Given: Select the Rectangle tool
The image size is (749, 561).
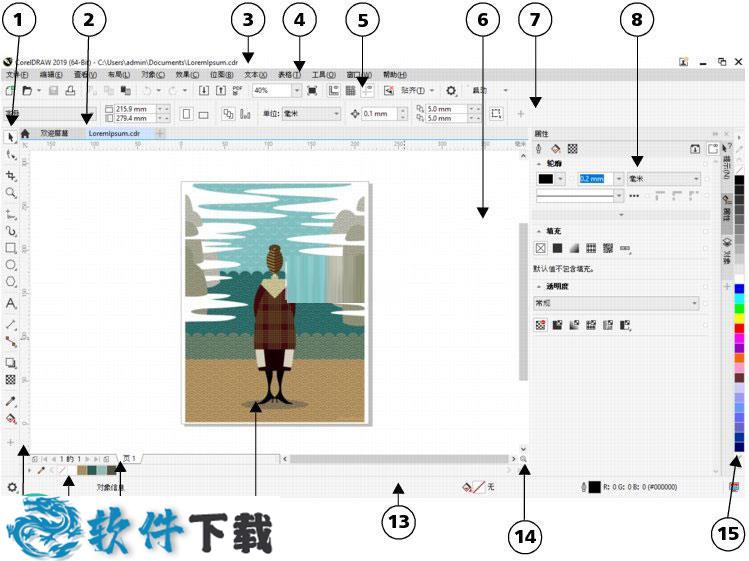Looking at the screenshot, I should pos(11,247).
